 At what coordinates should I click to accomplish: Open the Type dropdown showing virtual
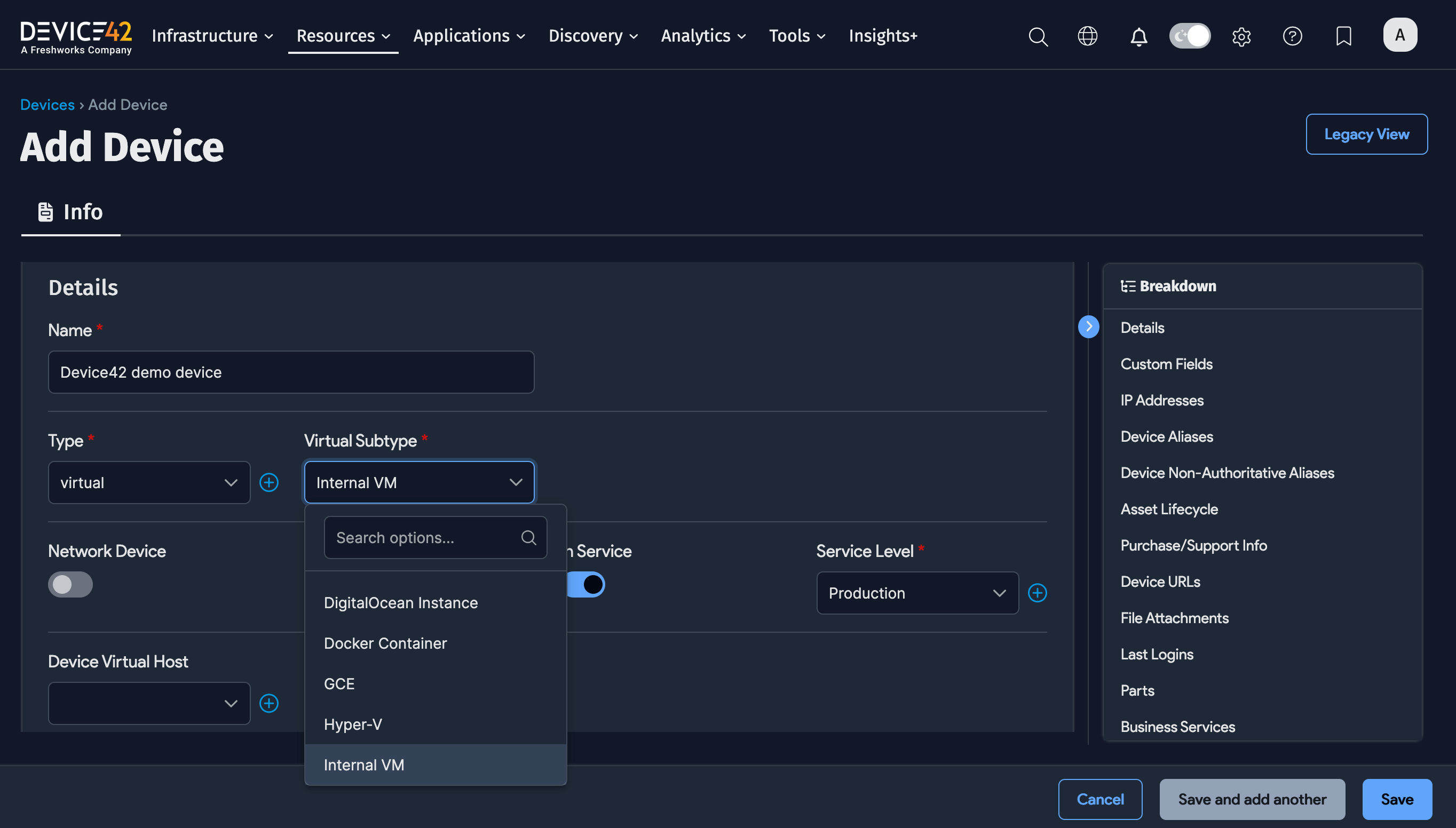coord(149,482)
